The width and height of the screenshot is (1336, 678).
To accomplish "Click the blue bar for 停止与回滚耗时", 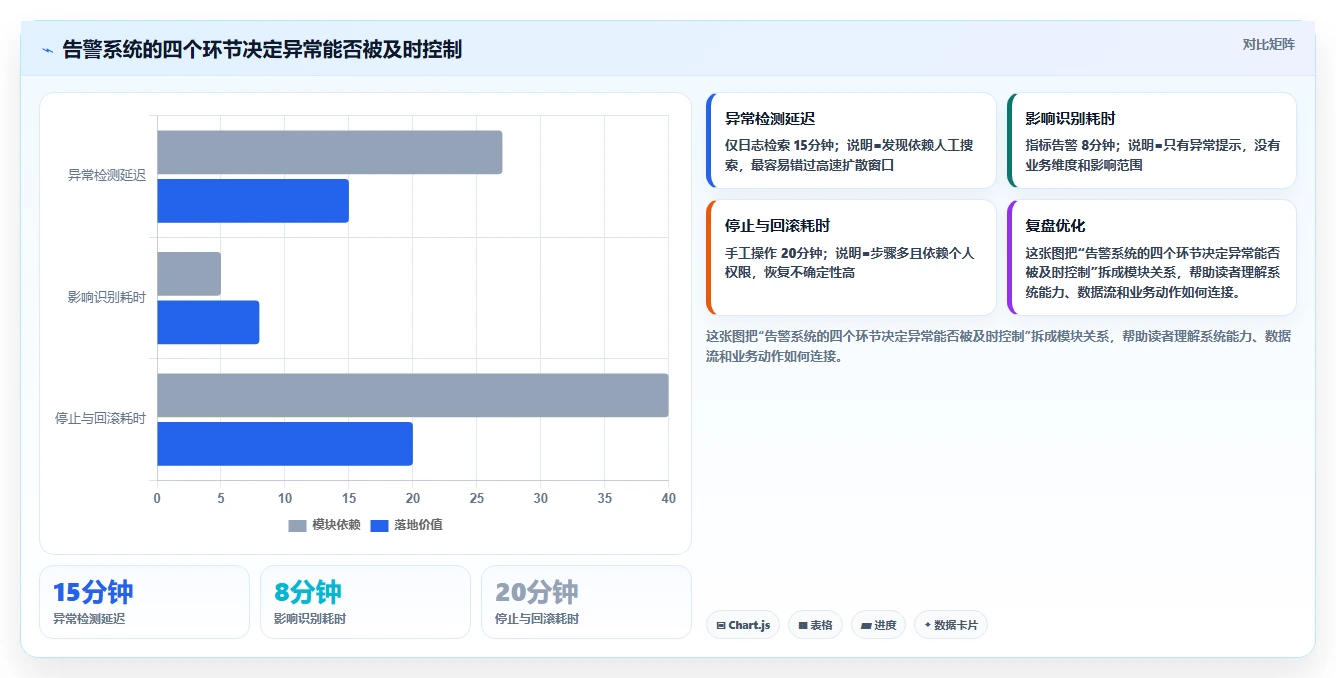I will point(285,444).
